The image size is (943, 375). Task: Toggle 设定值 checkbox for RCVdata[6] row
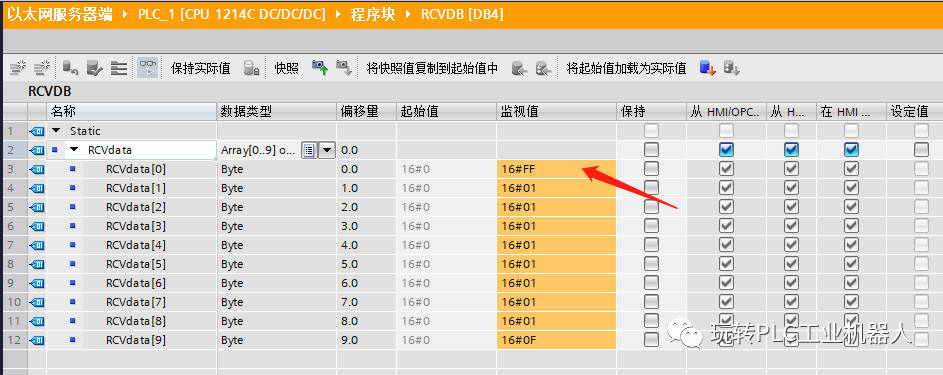(921, 283)
